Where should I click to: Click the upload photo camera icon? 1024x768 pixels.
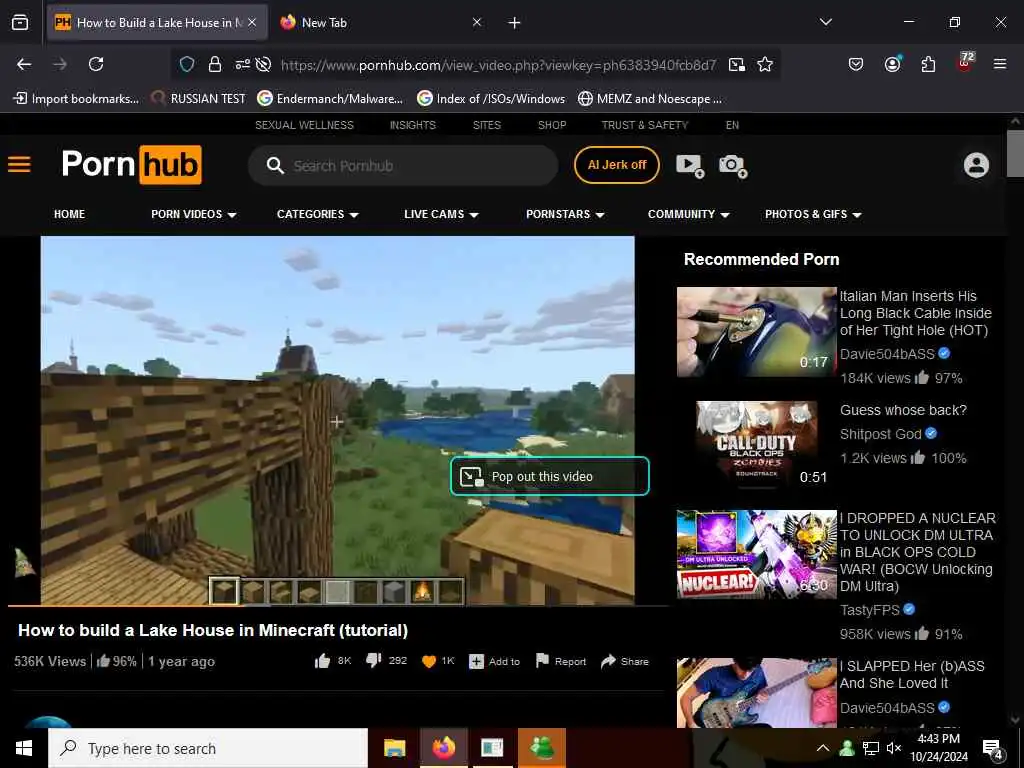[733, 166]
